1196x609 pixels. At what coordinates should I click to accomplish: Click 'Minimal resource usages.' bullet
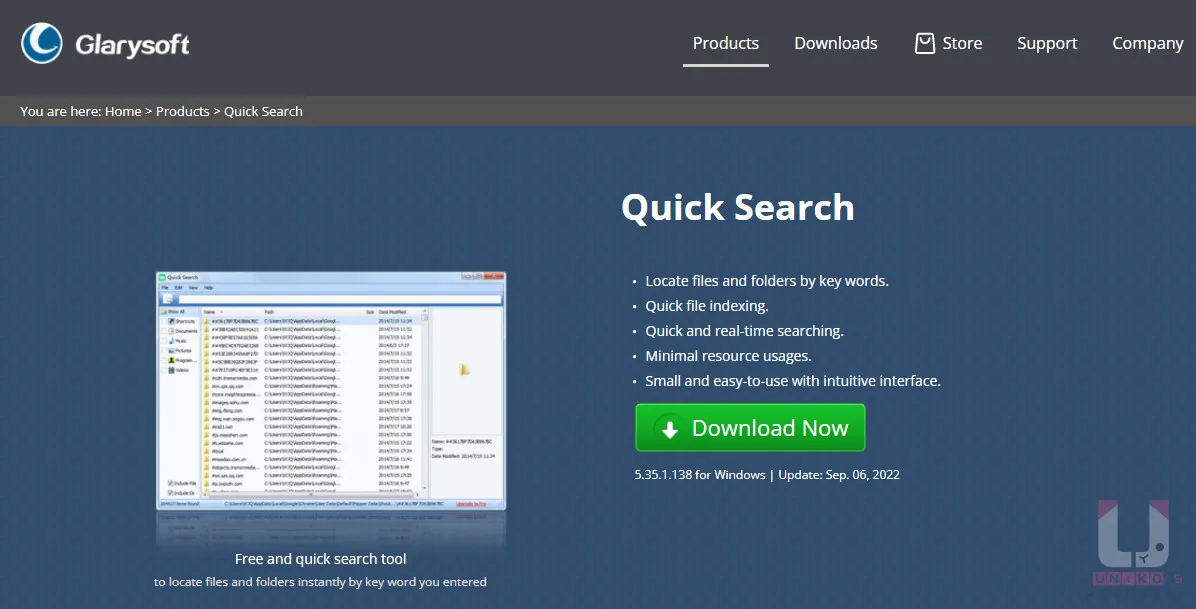point(728,356)
